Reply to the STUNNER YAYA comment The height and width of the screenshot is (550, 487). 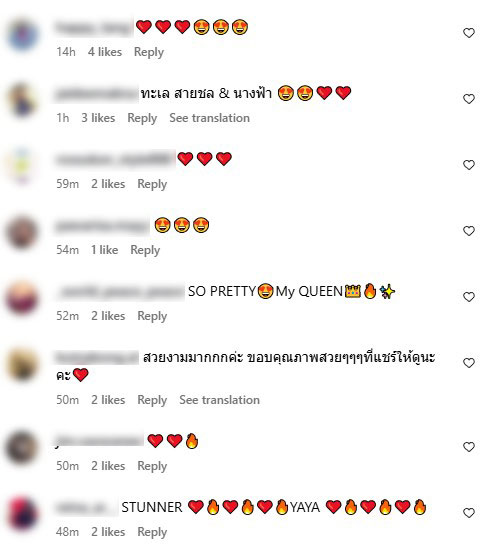(152, 532)
